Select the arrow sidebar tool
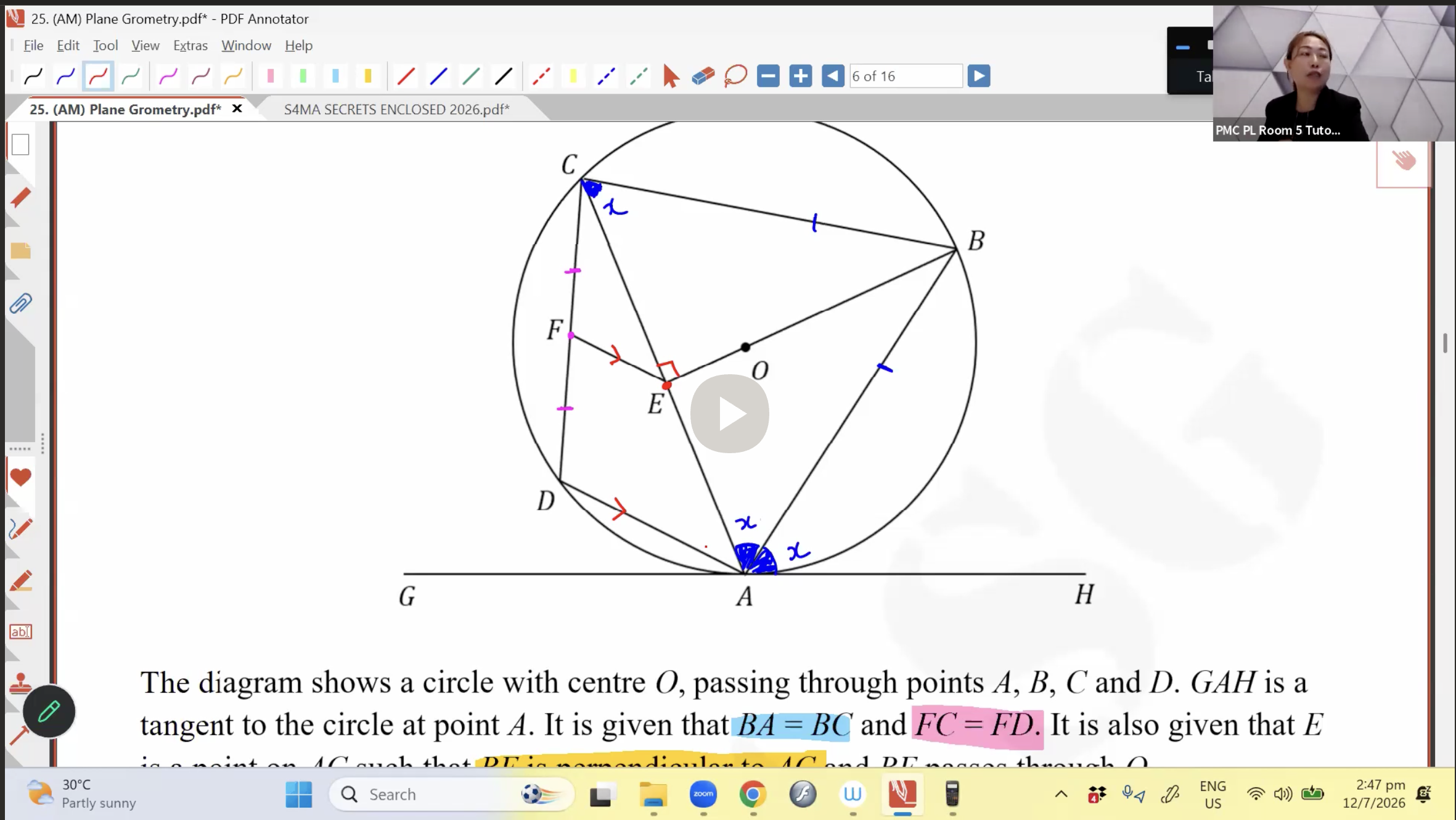 coord(18,735)
